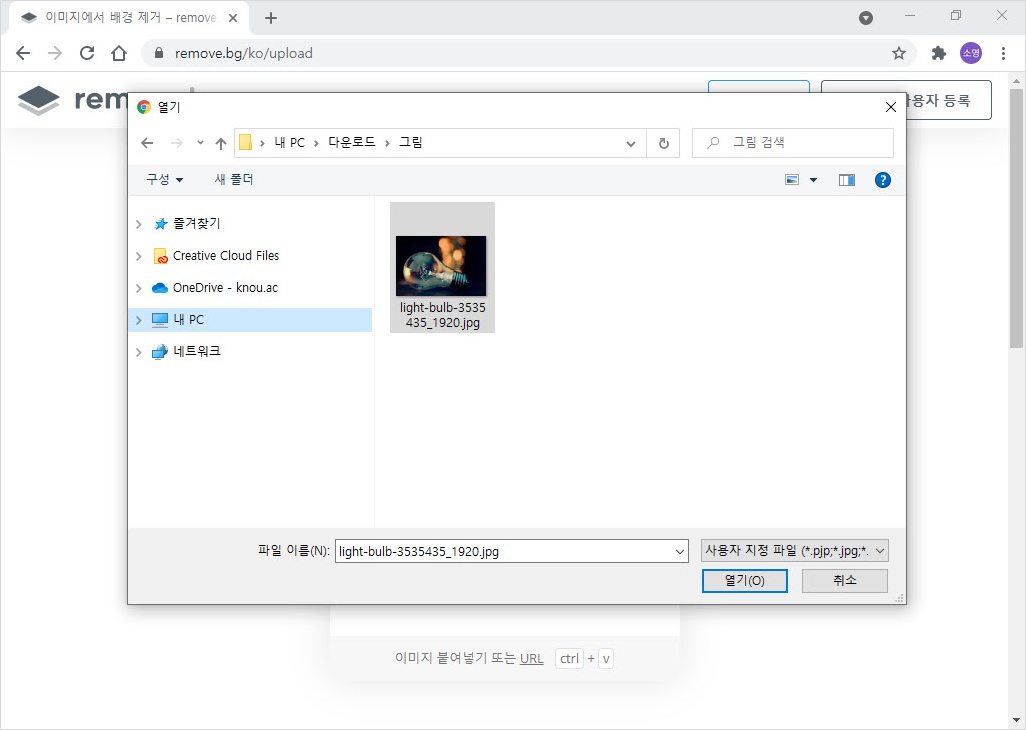Viewport: 1026px width, 730px height.
Task: Expand the 네트워크 tree node
Action: coord(139,353)
